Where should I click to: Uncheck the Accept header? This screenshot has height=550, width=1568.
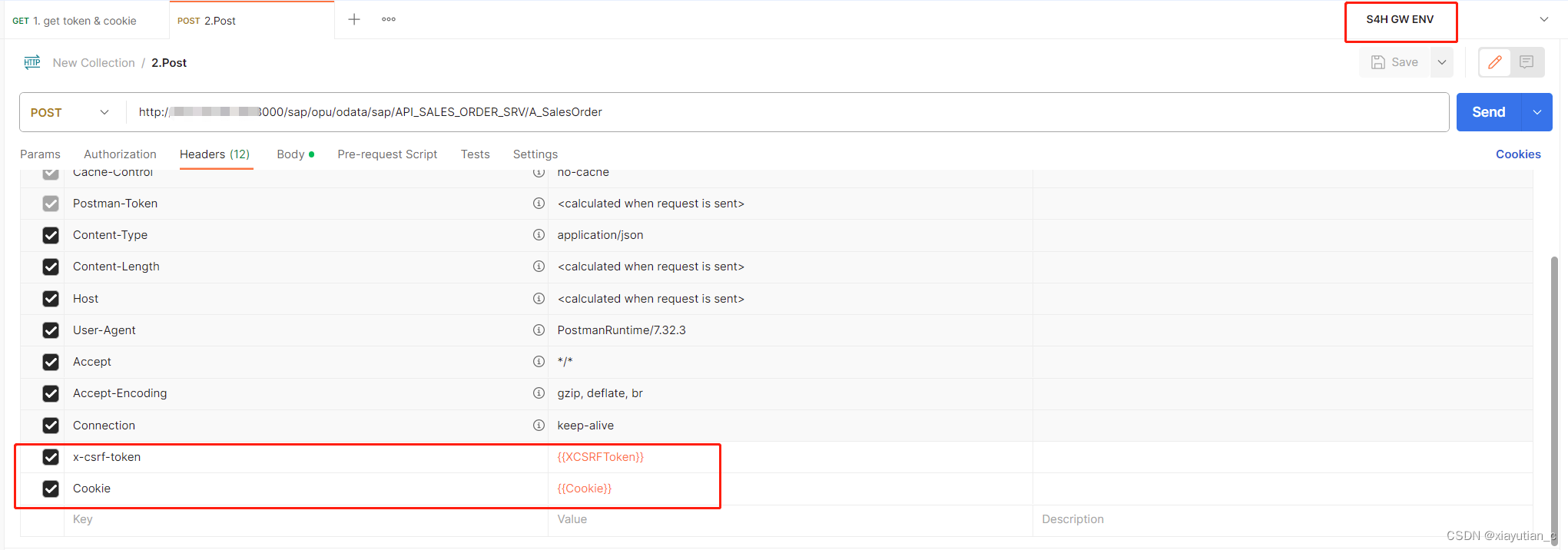pyautogui.click(x=51, y=362)
